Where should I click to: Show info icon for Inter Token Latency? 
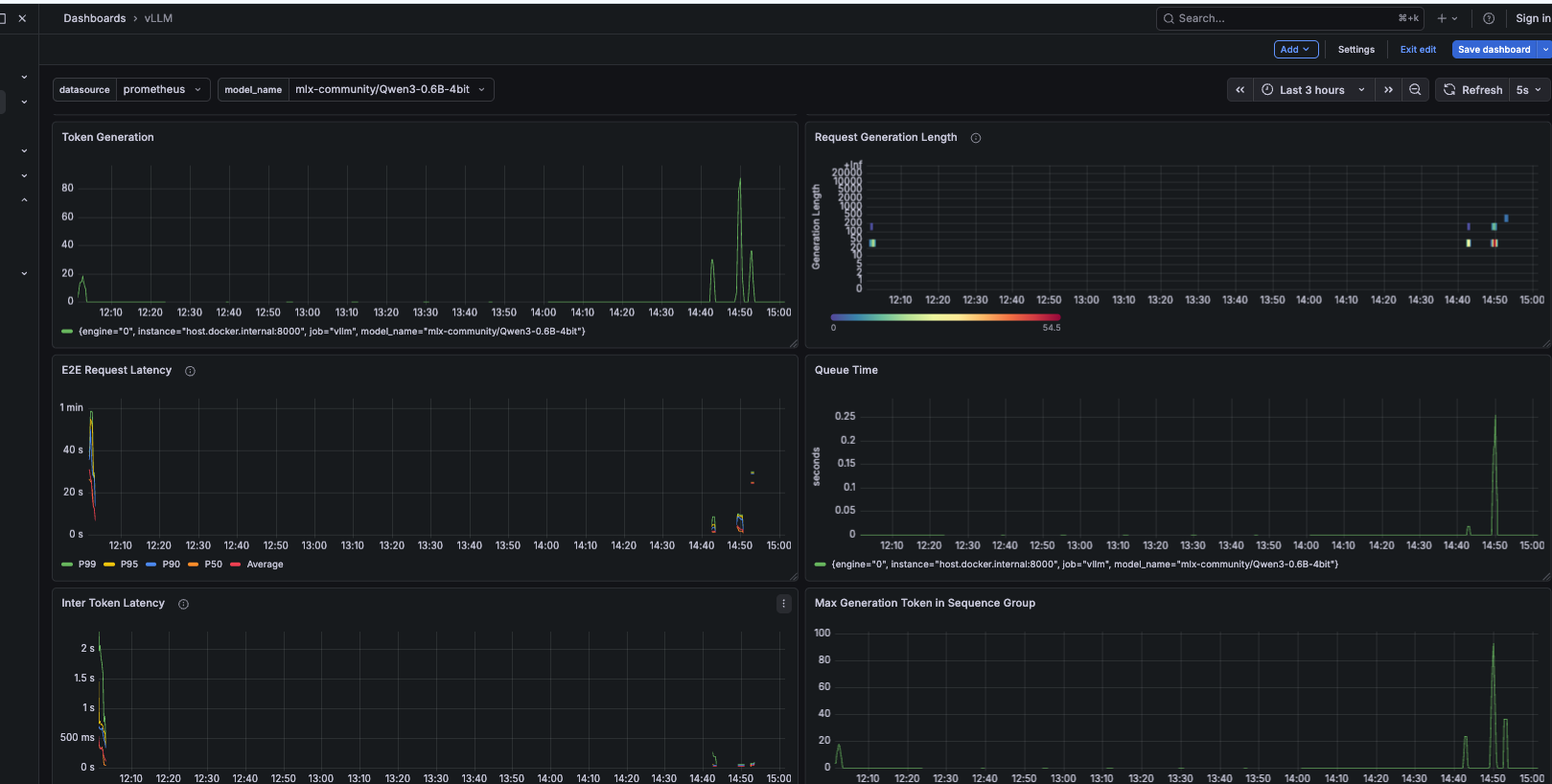click(183, 604)
